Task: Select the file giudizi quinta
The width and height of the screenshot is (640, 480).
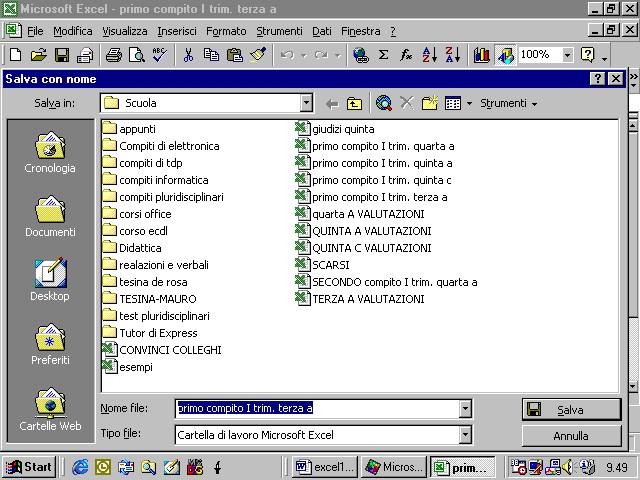Action: pyautogui.click(x=335, y=129)
